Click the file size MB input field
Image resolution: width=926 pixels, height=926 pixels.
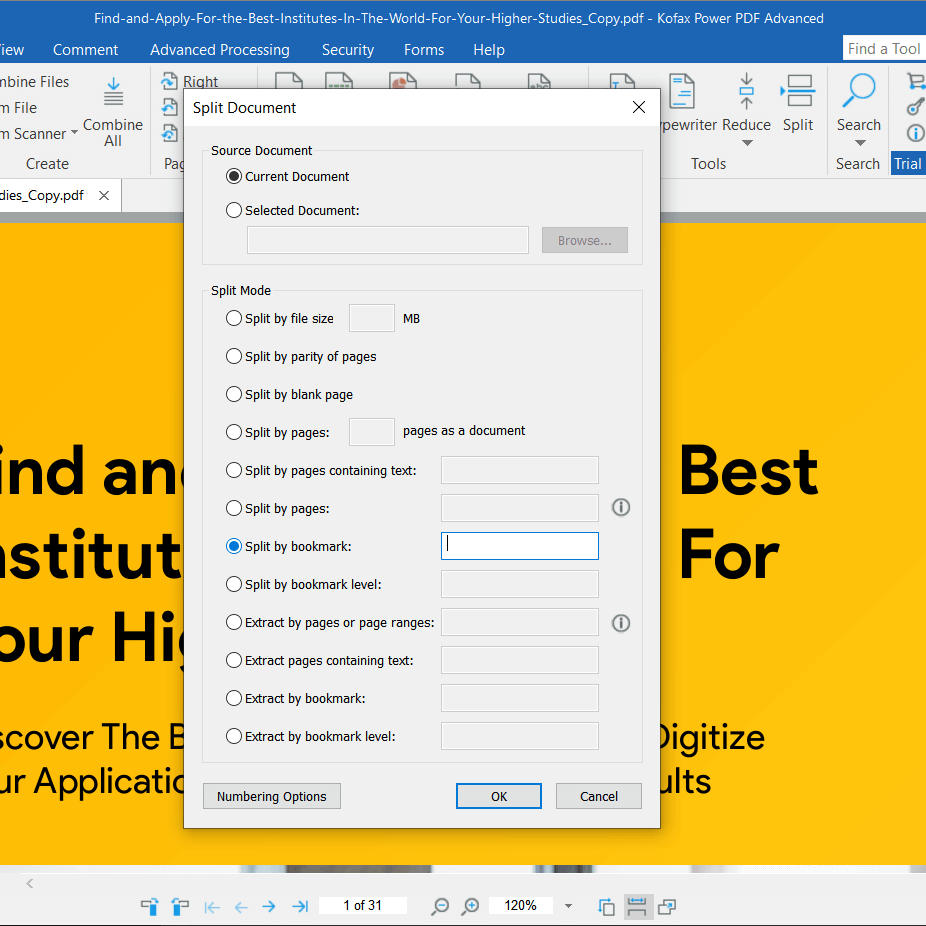(x=372, y=318)
